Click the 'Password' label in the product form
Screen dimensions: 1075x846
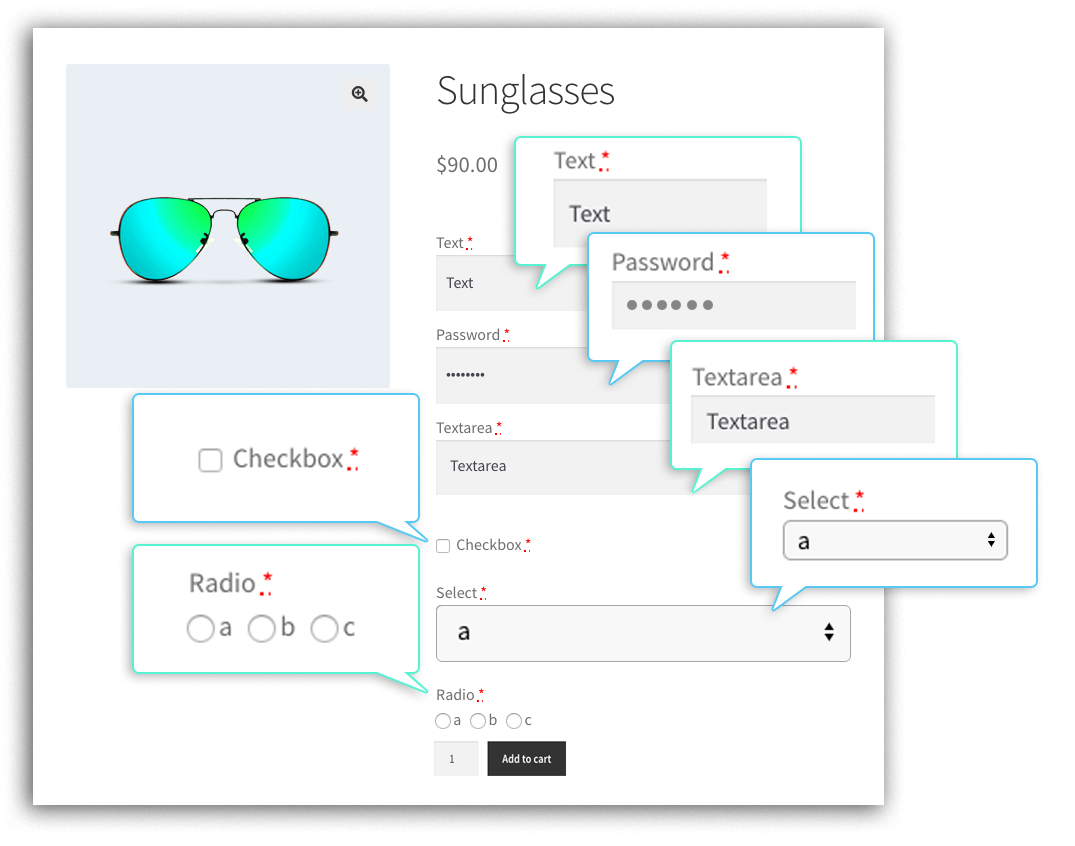468,335
